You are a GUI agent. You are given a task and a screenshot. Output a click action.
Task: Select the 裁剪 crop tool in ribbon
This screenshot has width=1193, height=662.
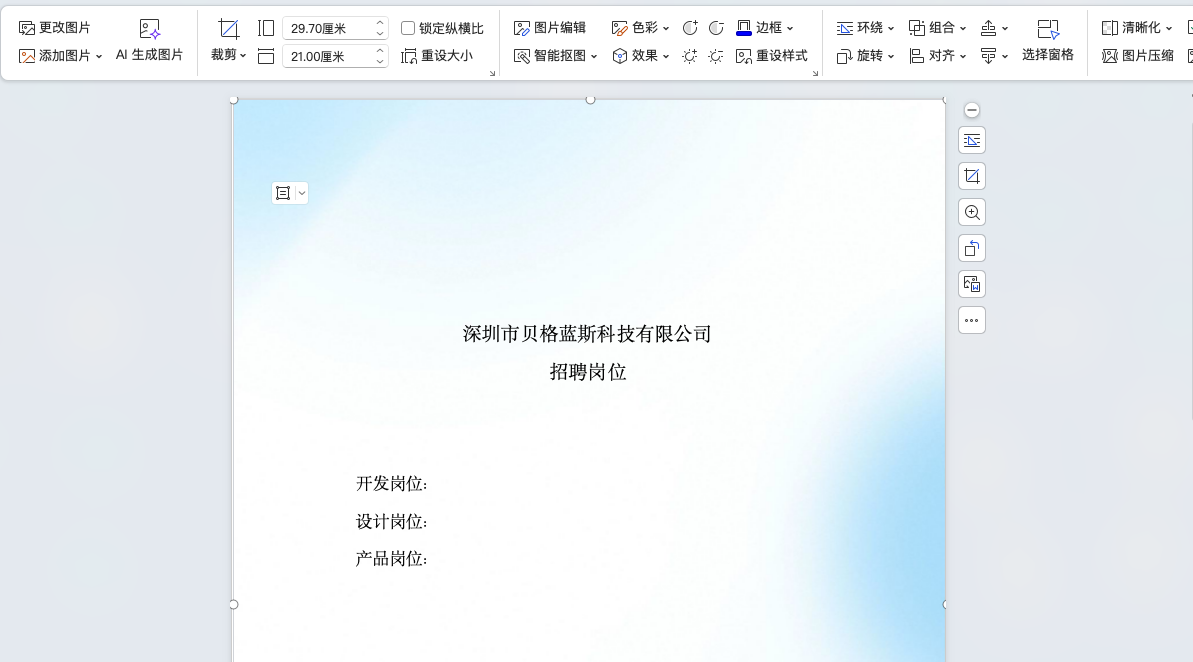(x=228, y=42)
